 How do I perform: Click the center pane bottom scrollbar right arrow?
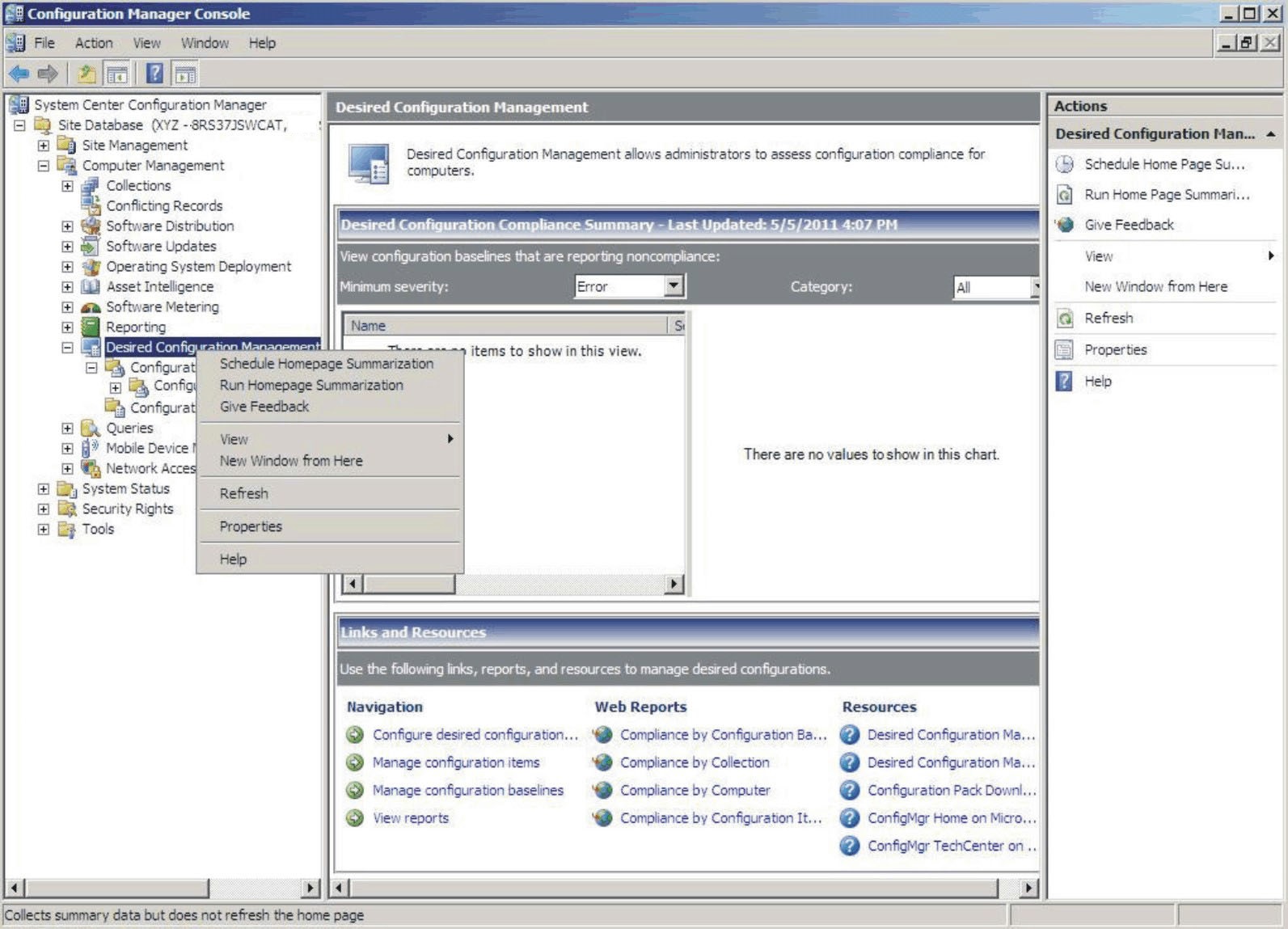coord(1028,888)
